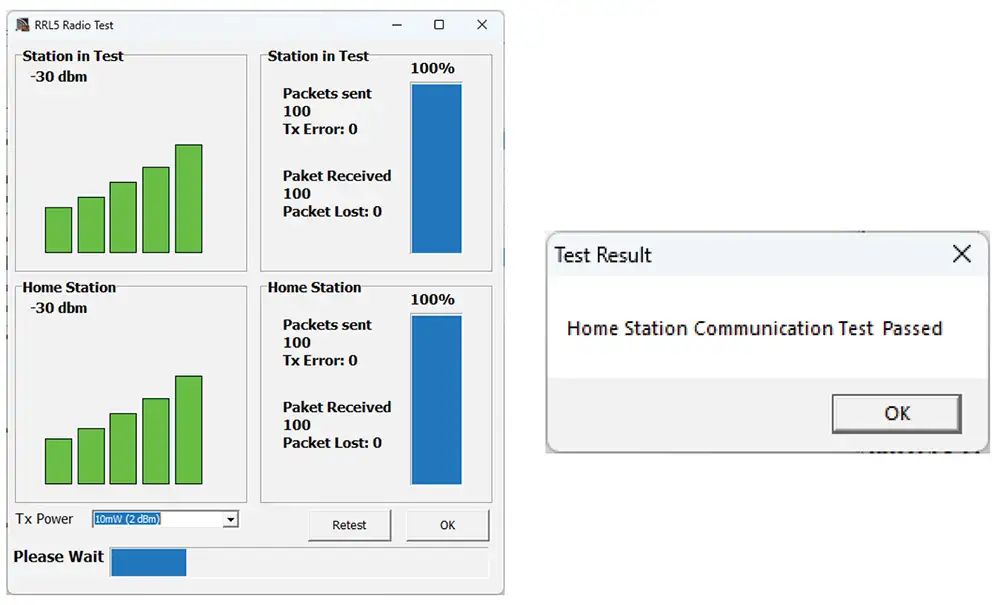Image resolution: width=1000 pixels, height=605 pixels.
Task: Click the RRL5 Radio Test app icon
Action: click(x=23, y=25)
